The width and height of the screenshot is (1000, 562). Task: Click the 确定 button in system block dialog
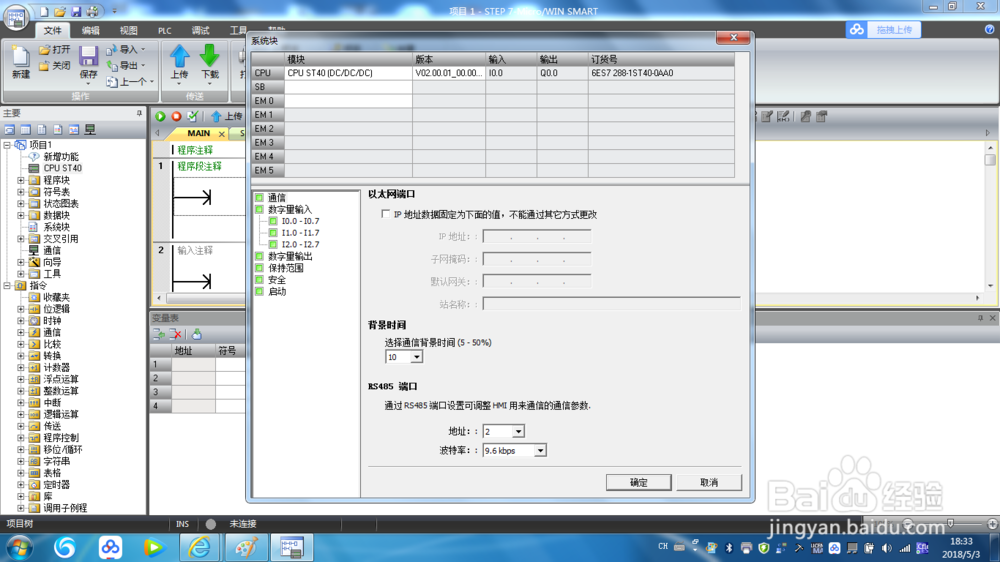(638, 482)
